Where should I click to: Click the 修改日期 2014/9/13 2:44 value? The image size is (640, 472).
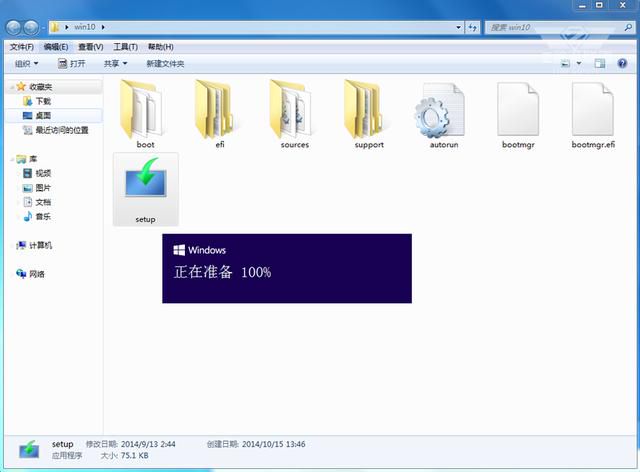pyautogui.click(x=148, y=444)
